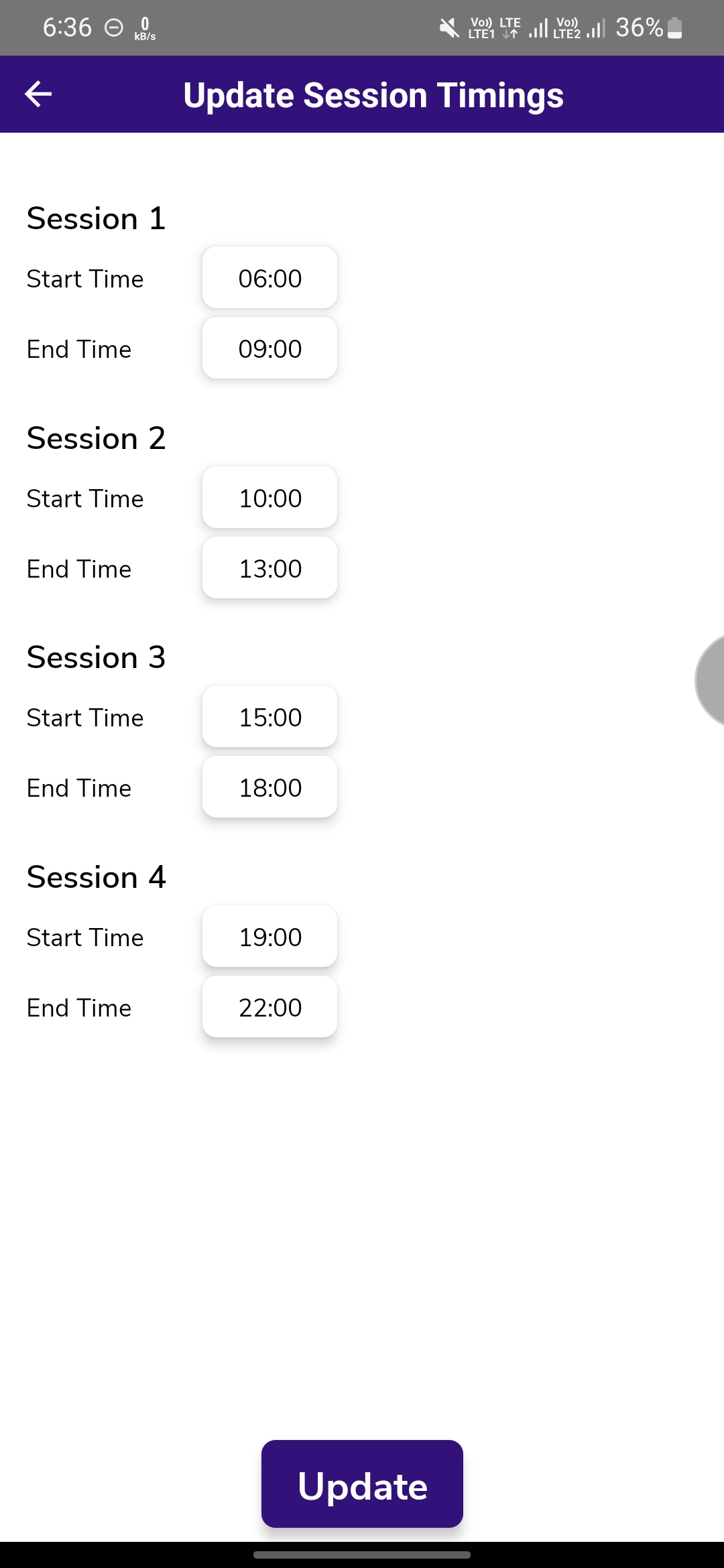This screenshot has width=724, height=1568.
Task: Tap the network speed kB/s indicator
Action: point(145,29)
